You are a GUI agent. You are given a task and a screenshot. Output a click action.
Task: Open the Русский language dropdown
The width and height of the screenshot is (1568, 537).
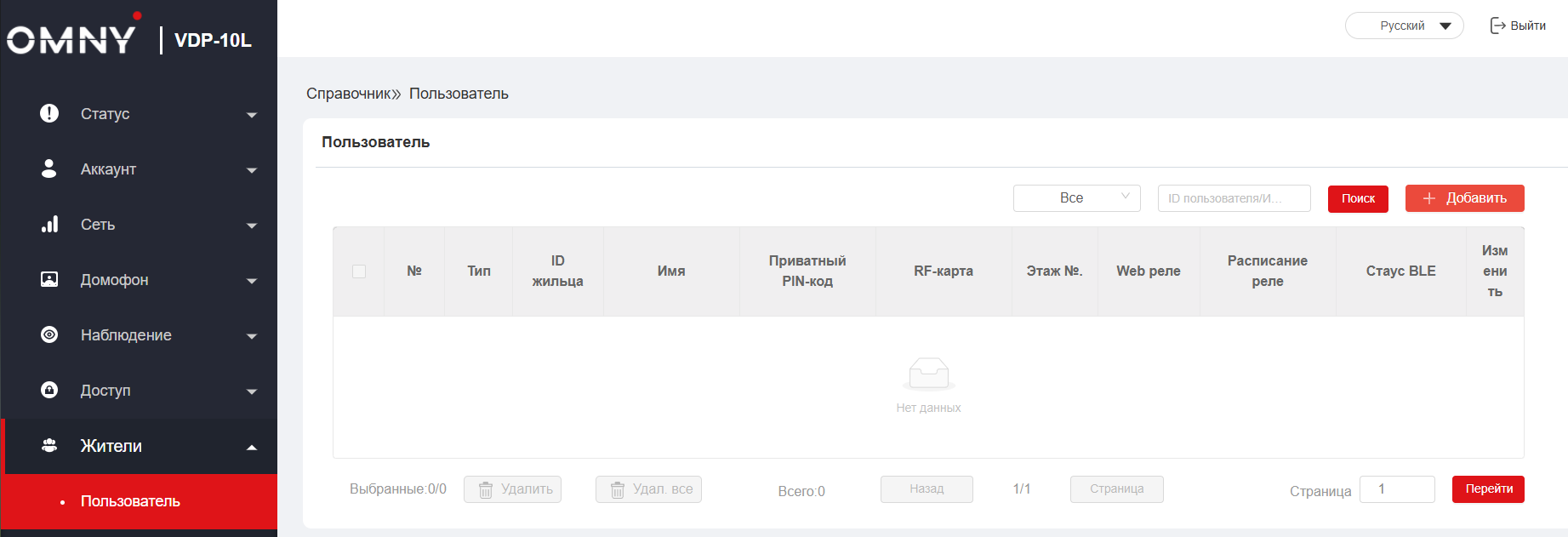pos(1404,26)
